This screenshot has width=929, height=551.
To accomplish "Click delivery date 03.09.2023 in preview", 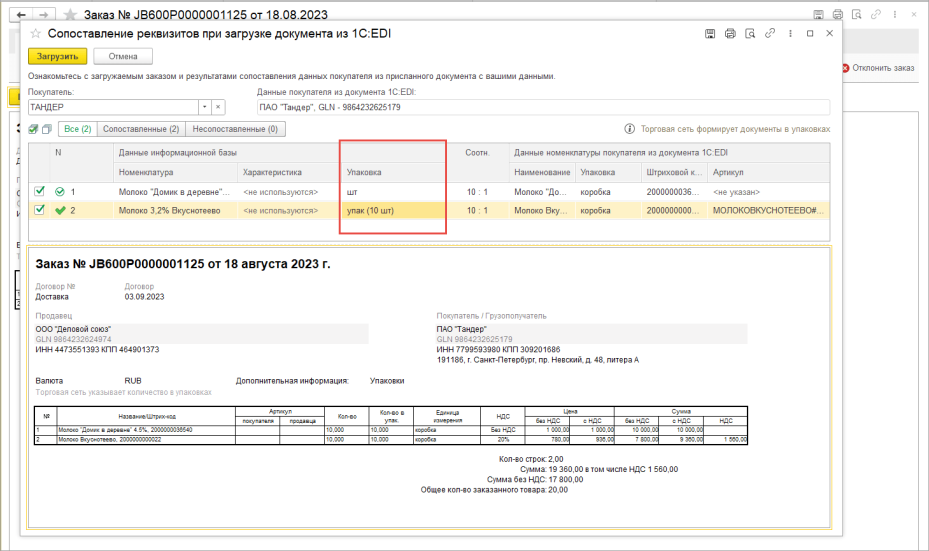I will [144, 297].
